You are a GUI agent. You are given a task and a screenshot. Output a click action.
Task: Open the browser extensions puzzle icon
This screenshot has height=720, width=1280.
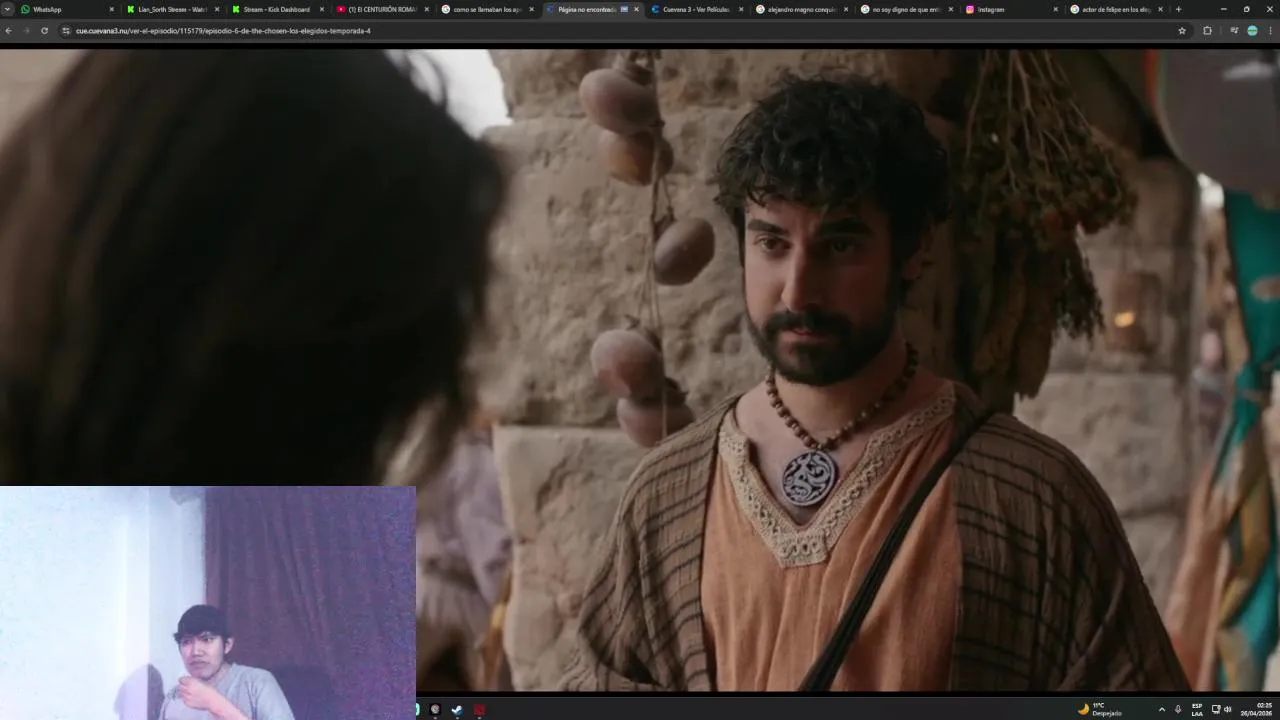point(1207,31)
